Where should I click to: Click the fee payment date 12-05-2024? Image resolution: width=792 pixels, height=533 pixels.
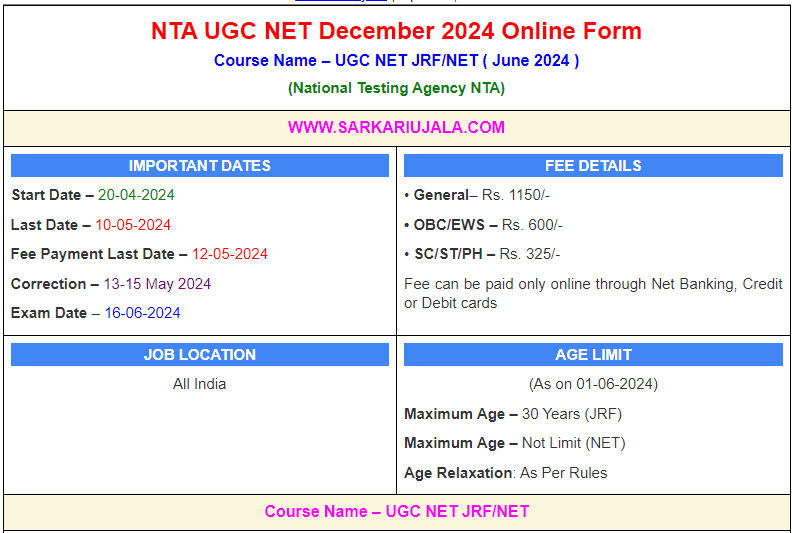click(x=230, y=254)
